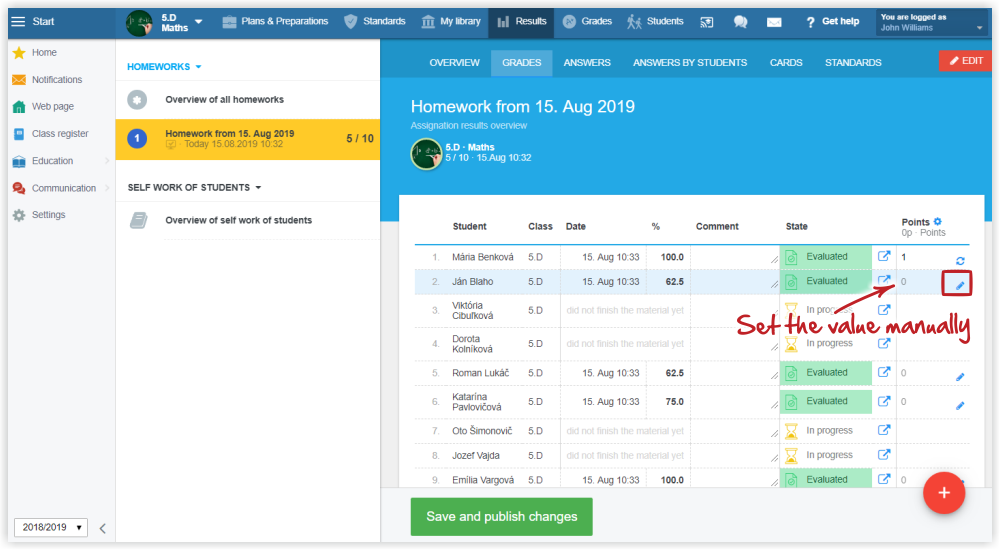Switch to the GRADES tab
The image size is (1000, 550).
(x=522, y=63)
